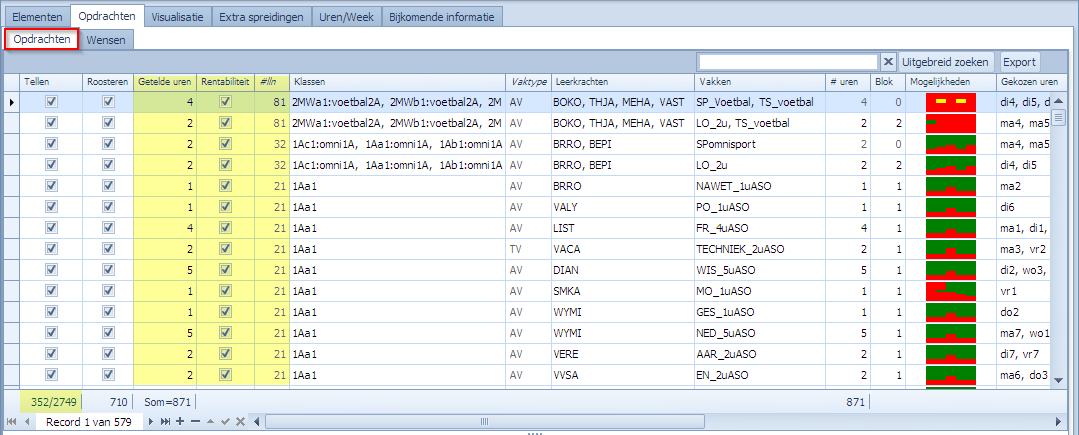This screenshot has height=435, width=1079.
Task: Clear the search box with the X icon
Action: (888, 62)
